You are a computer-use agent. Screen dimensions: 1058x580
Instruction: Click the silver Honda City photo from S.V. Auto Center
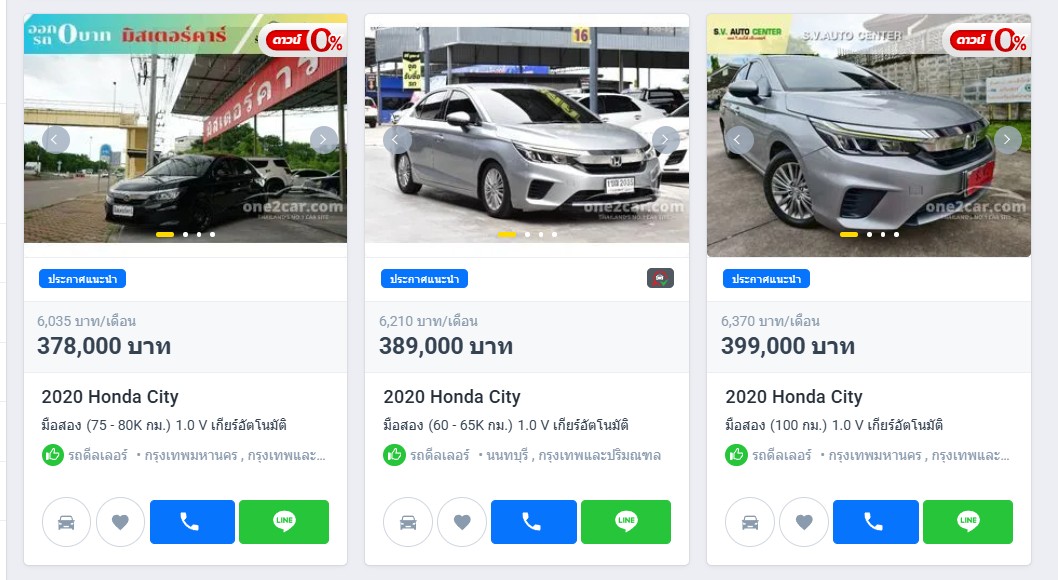pyautogui.click(x=868, y=135)
